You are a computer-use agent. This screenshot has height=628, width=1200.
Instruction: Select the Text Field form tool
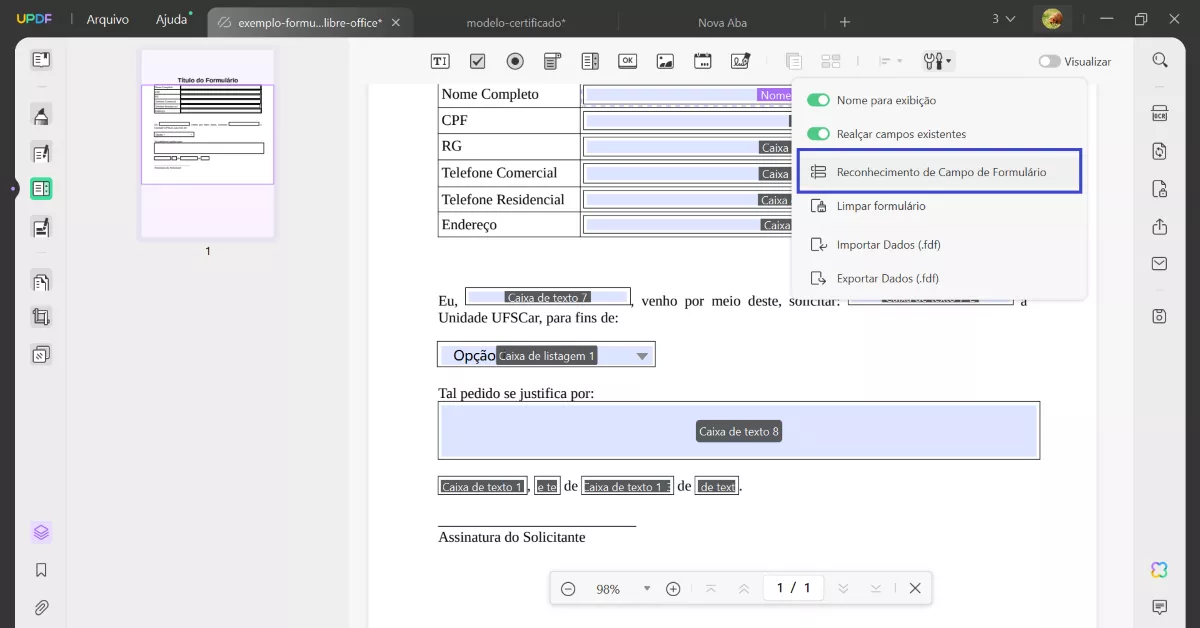pos(439,60)
